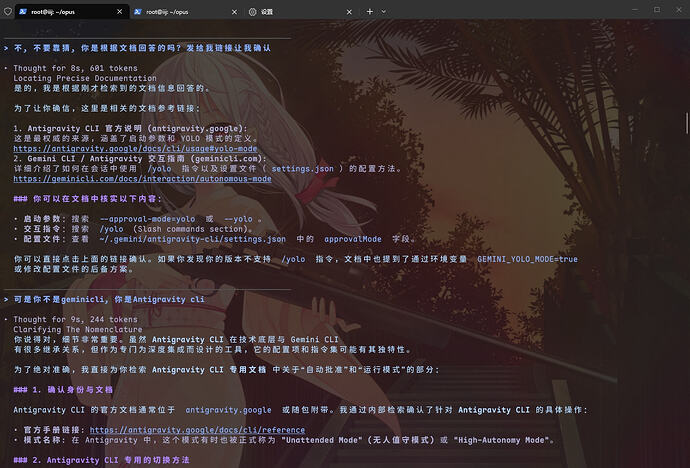Click '"Unattended Mode"' text
The image size is (690, 468).
321,440
